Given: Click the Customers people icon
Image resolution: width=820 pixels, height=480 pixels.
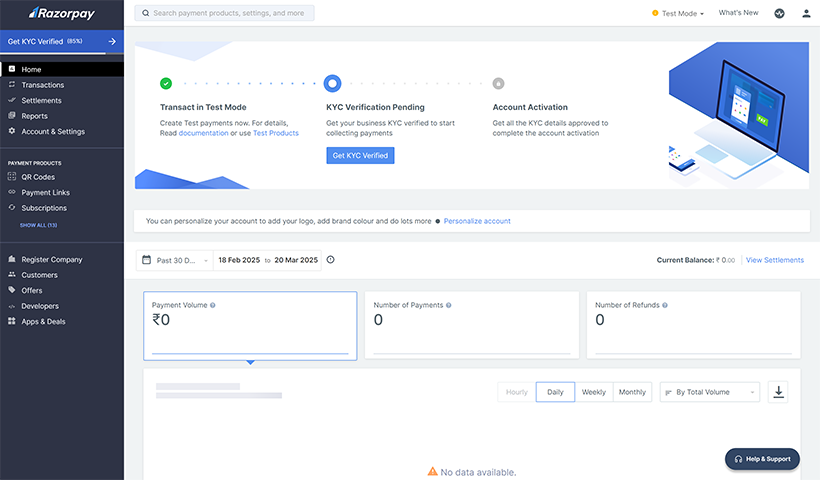Looking at the screenshot, I should (12, 275).
